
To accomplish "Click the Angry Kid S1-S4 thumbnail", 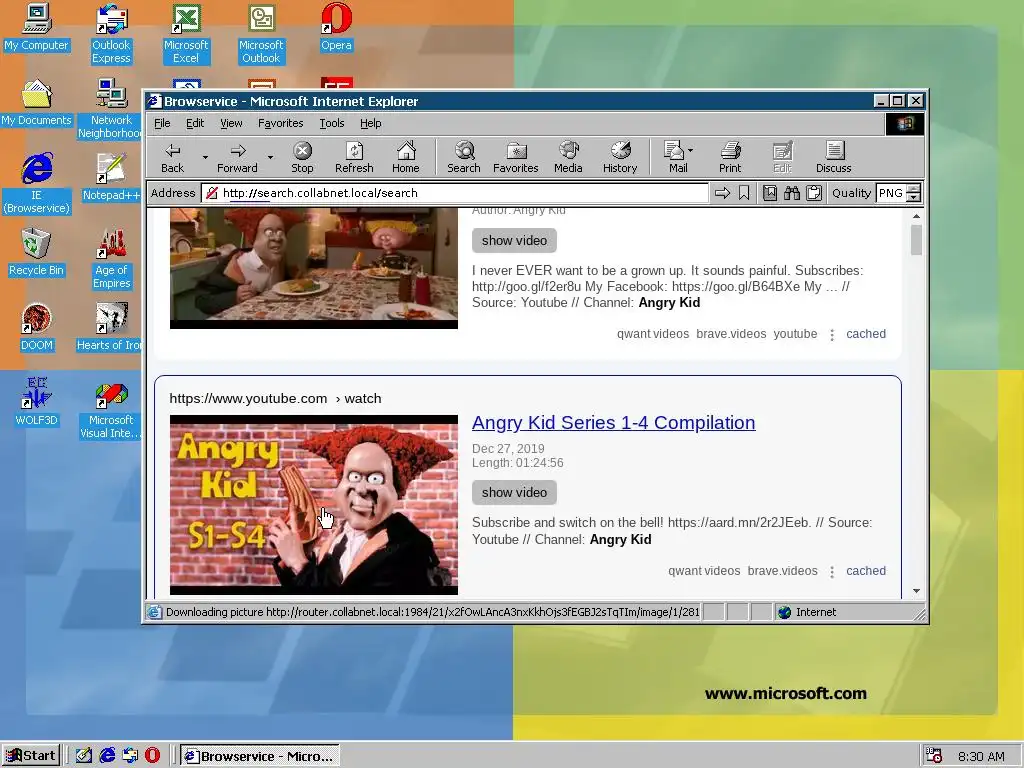I will click(x=313, y=505).
